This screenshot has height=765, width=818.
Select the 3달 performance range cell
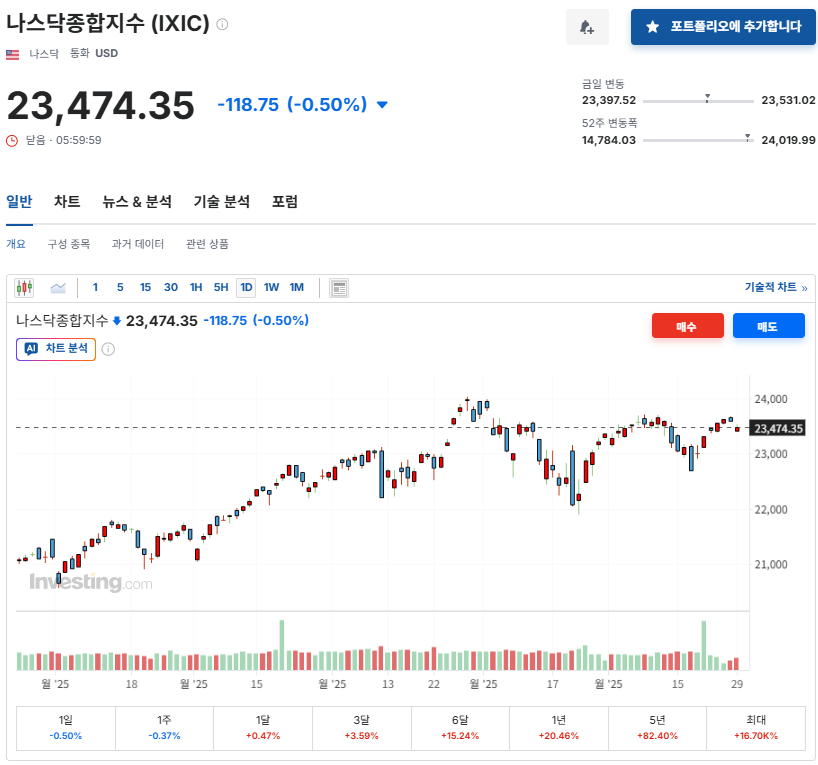pos(362,728)
